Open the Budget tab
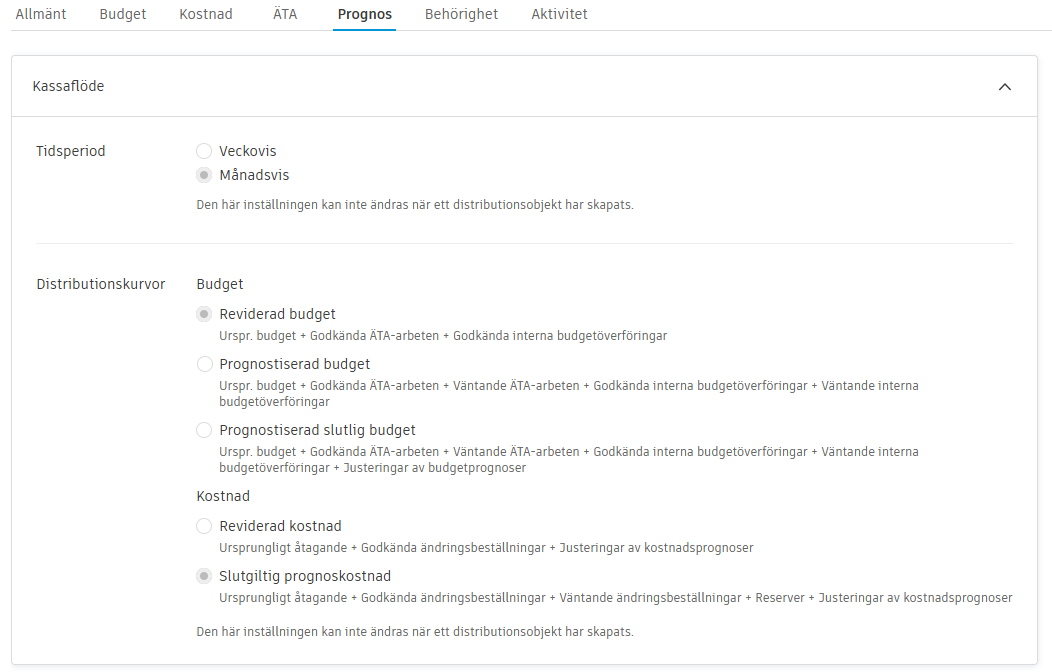This screenshot has height=672, width=1052. 122,14
